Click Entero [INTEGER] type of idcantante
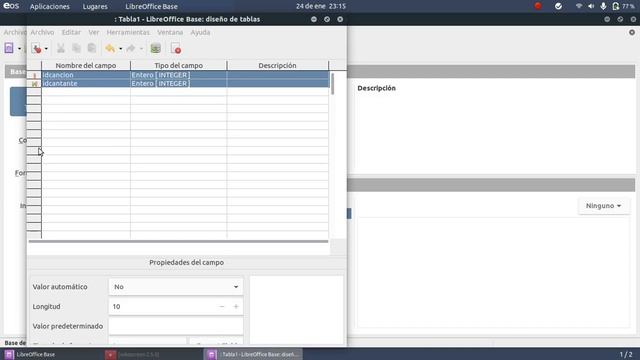Screen dimensions: 640x360 pyautogui.click(x=178, y=83)
